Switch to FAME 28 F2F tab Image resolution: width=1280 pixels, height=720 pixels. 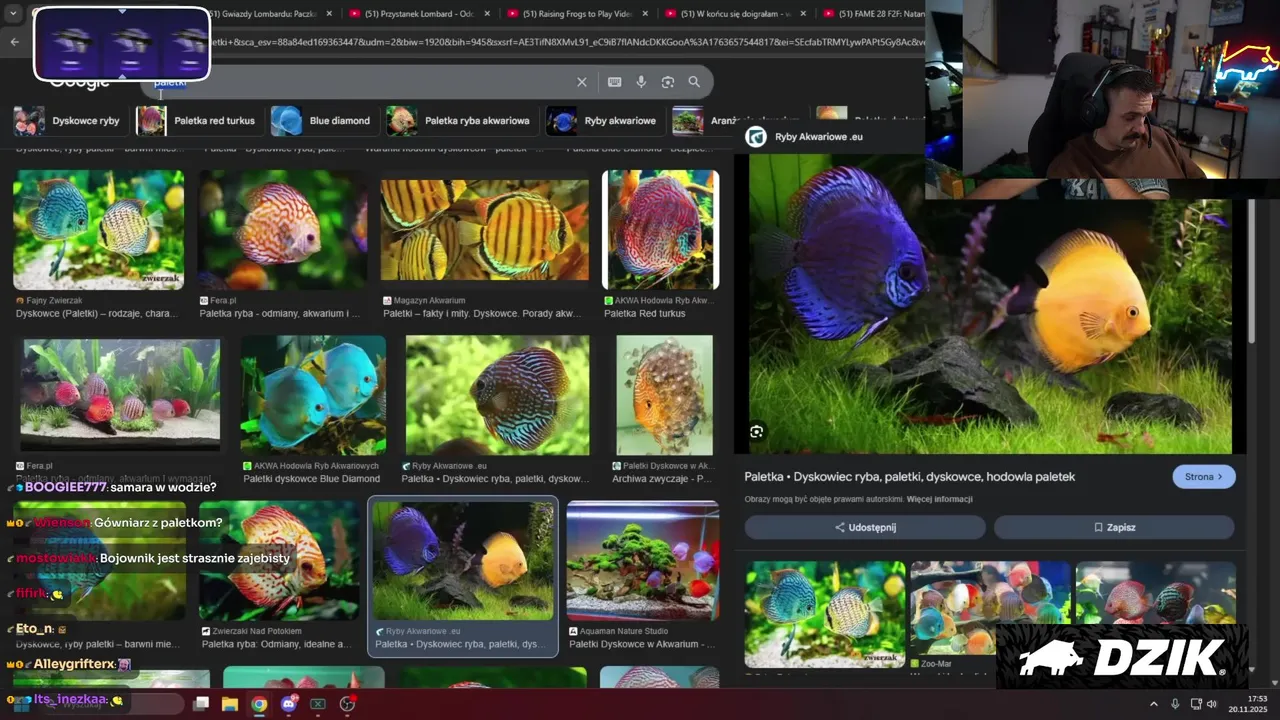872,14
